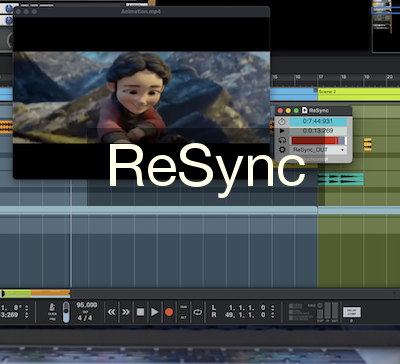Click the document icon in the ReSync title bar
Viewport: 400px width, 364px height.
click(304, 110)
